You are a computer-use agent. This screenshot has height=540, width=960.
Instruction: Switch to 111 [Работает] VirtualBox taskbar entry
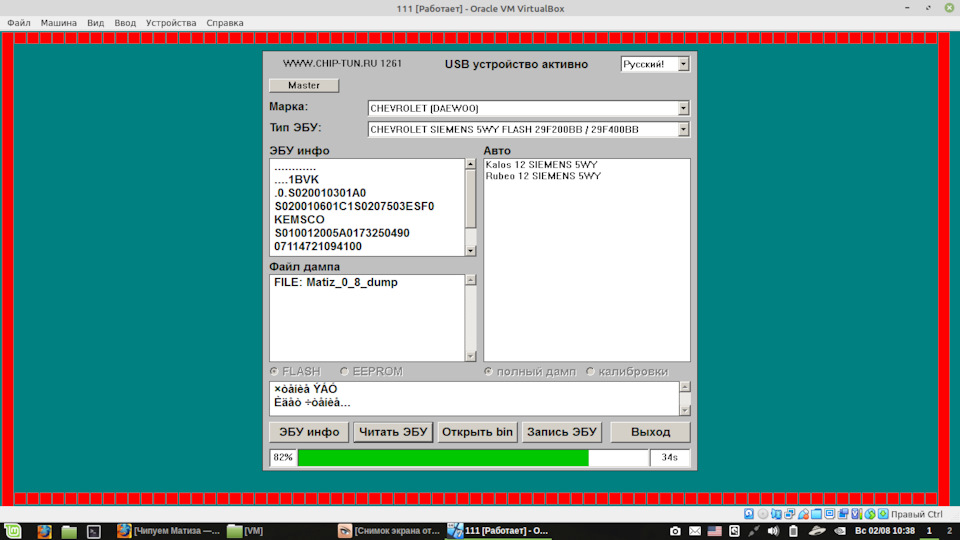498,531
